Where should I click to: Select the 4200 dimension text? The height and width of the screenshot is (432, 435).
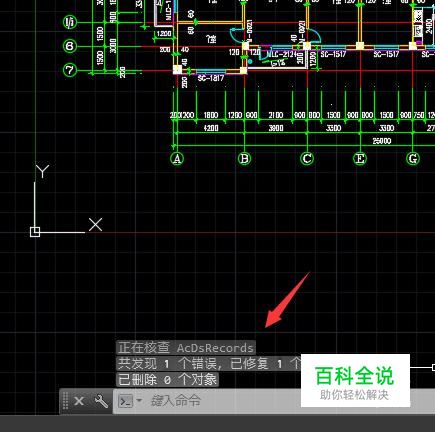pyautogui.click(x=211, y=128)
